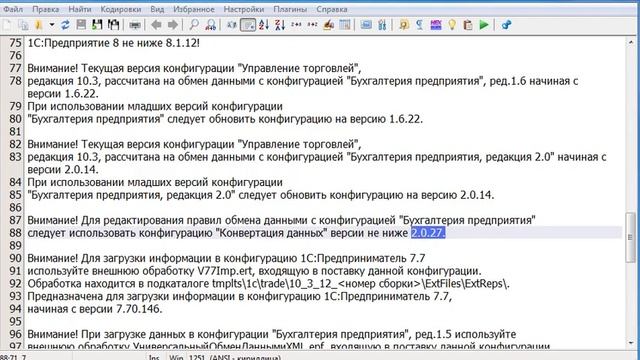Click the brush highlight icon
The width and height of the screenshot is (640, 360).
click(329, 25)
